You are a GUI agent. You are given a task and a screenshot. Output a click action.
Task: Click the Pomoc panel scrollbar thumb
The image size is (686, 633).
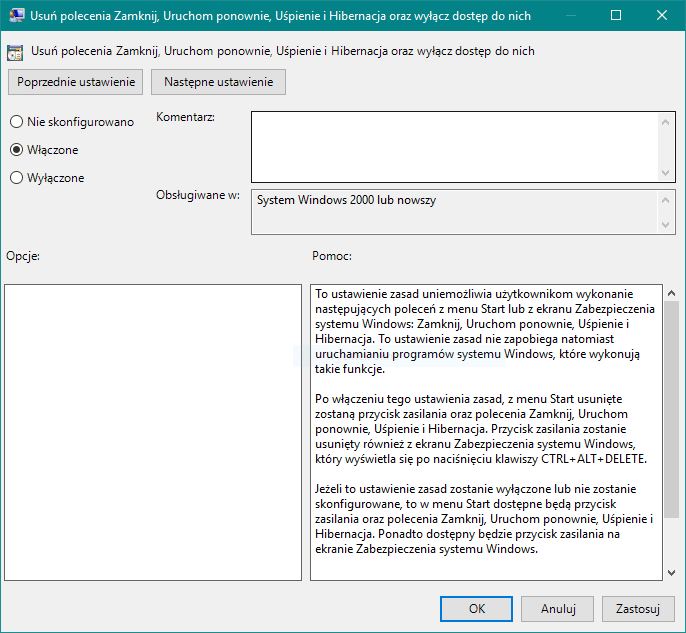coord(672,409)
